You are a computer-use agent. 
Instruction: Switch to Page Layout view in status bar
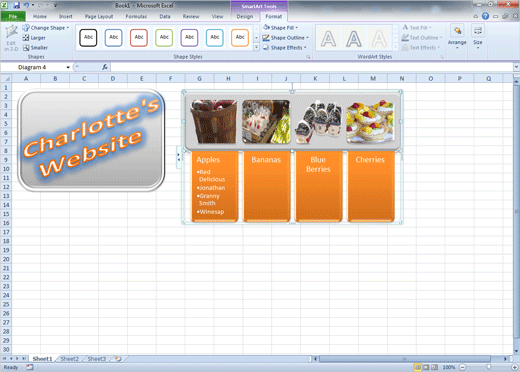[x=426, y=367]
